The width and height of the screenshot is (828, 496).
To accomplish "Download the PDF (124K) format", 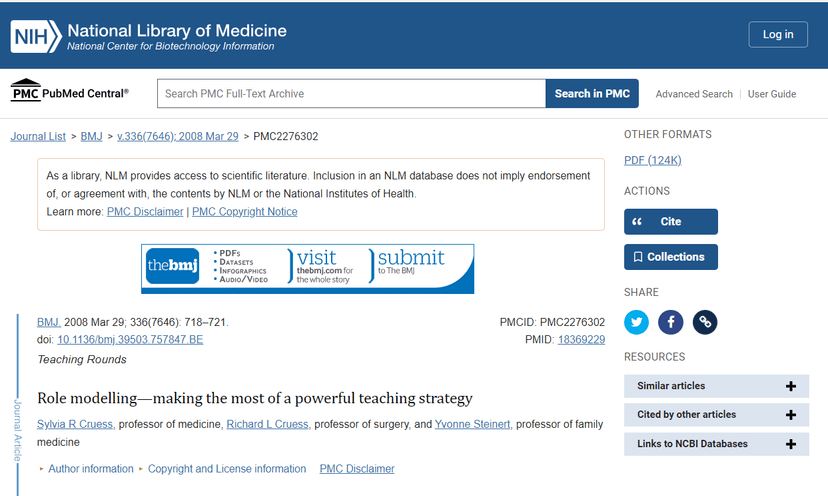I will point(652,160).
